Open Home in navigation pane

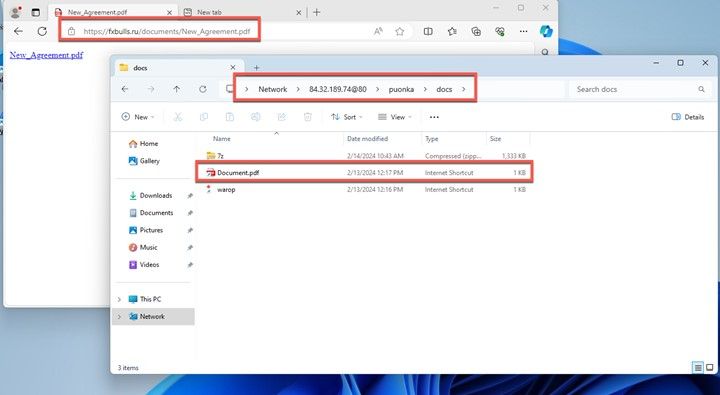[143, 144]
